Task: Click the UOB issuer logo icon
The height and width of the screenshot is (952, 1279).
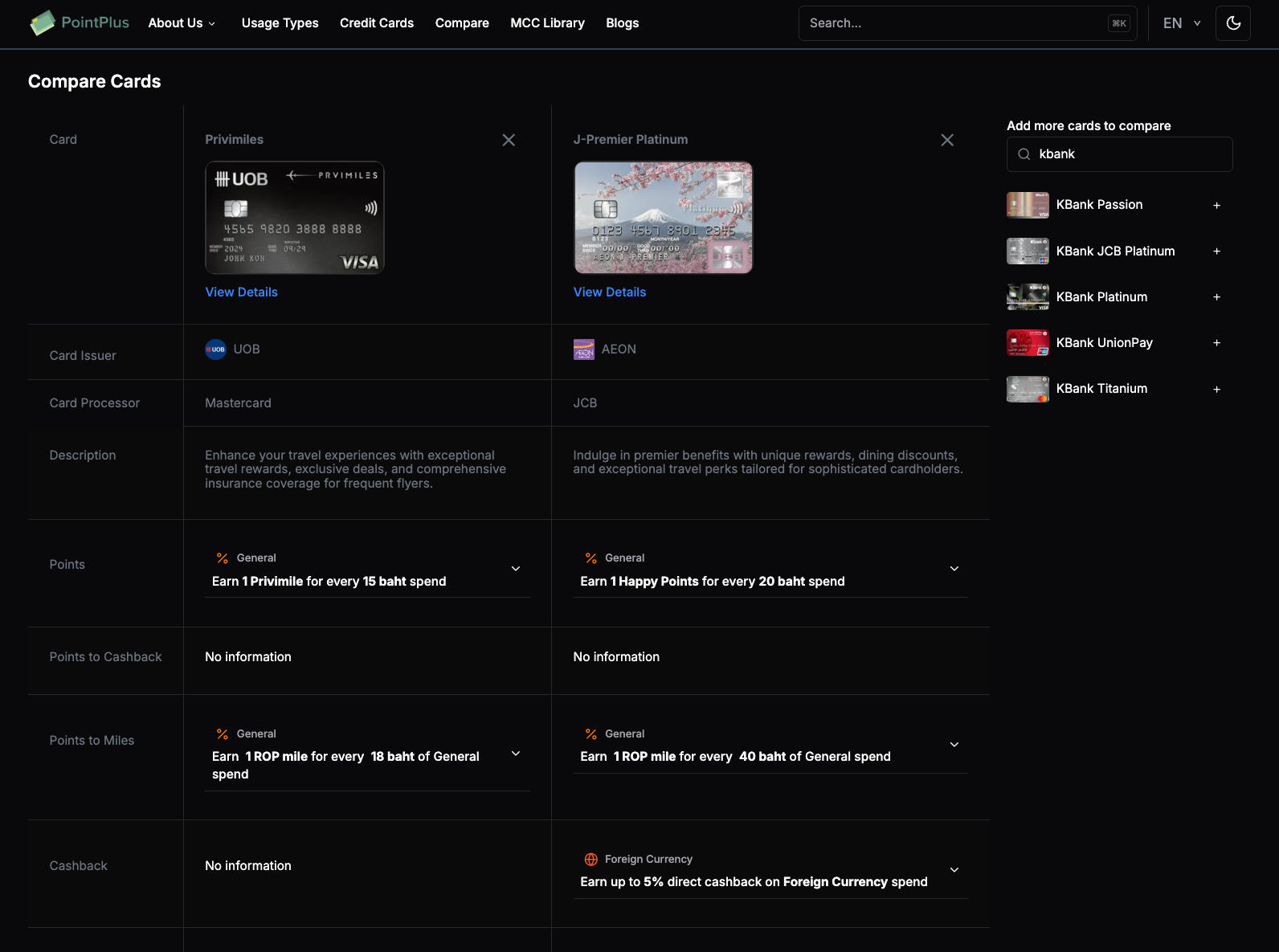Action: pos(215,349)
